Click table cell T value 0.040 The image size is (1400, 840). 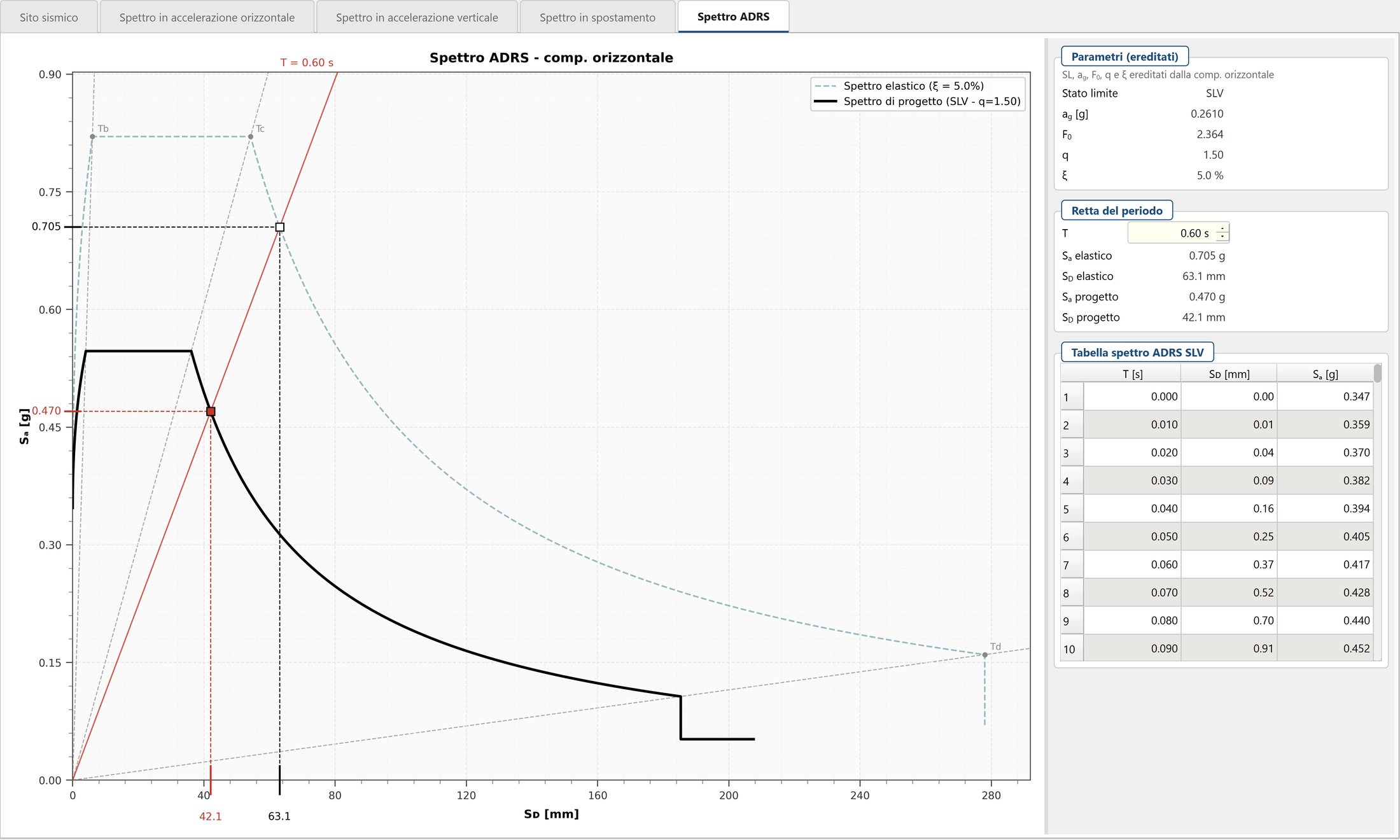[x=1132, y=508]
